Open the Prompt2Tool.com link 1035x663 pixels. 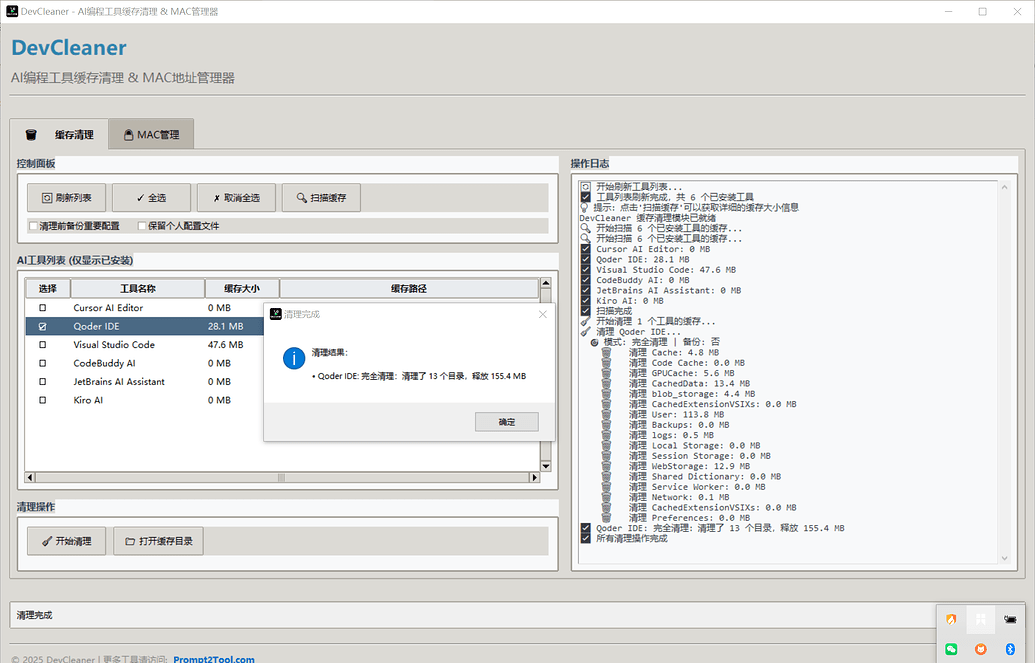(211, 658)
